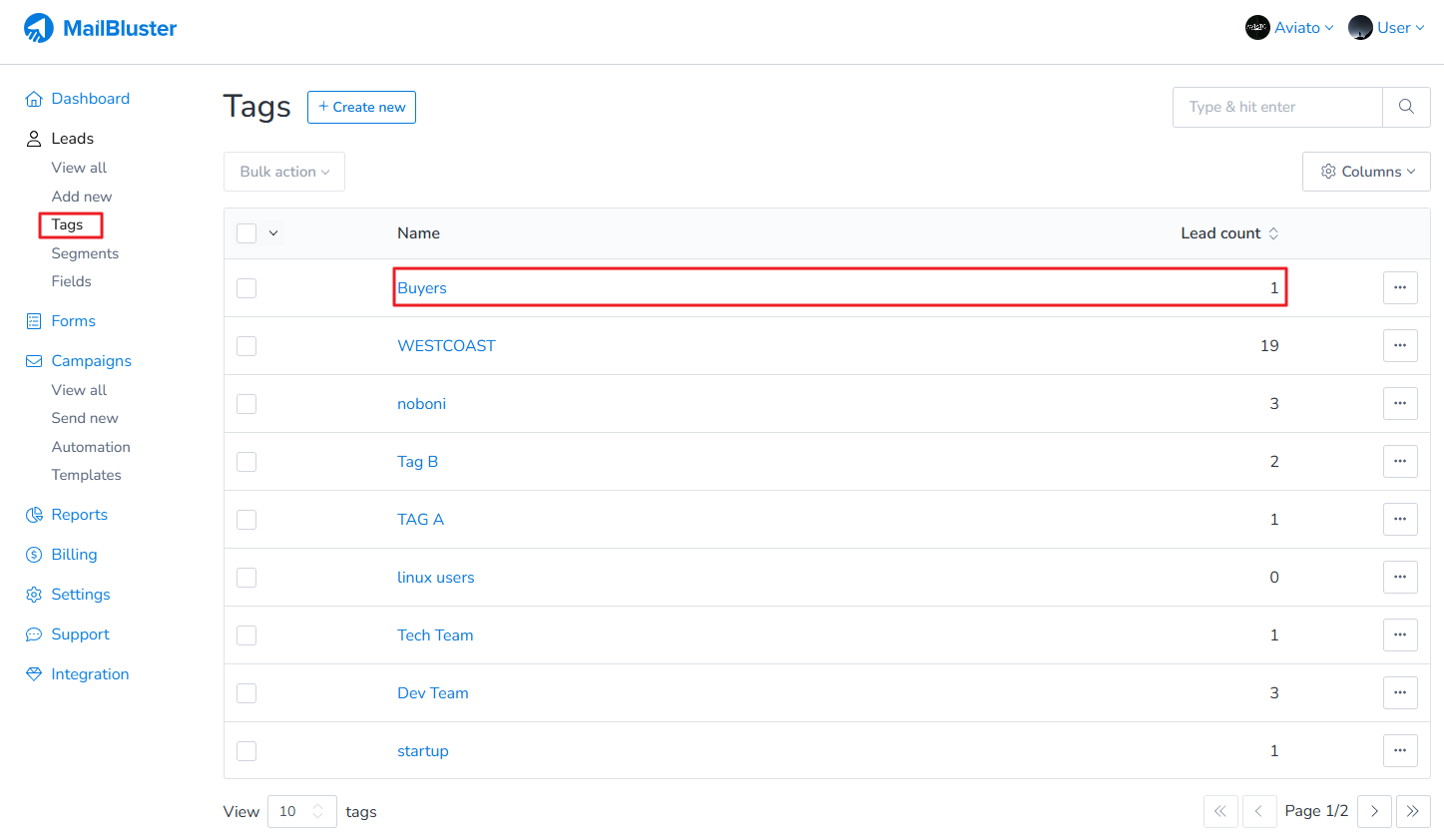
Task: Sort by Lead count arrows
Action: tap(1273, 233)
